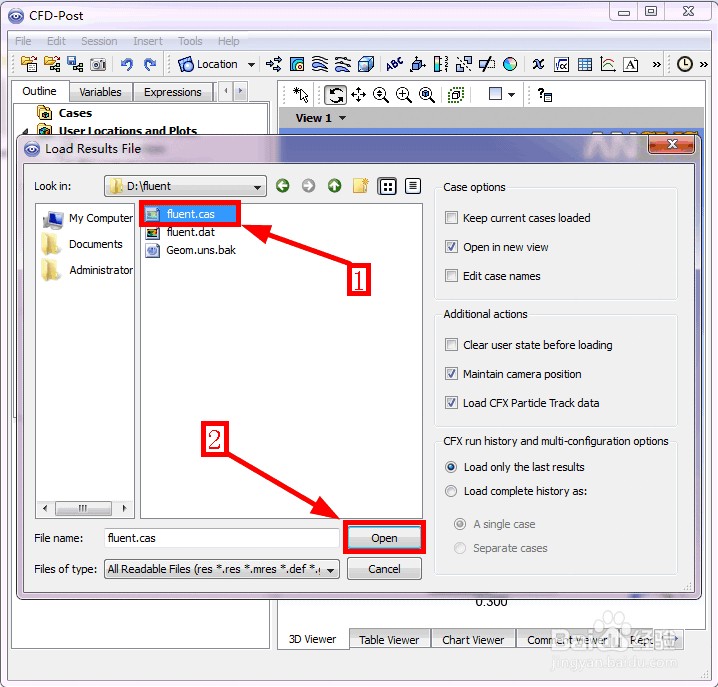Activate the Pan move tool
The width and height of the screenshot is (718, 687).
tap(358, 95)
